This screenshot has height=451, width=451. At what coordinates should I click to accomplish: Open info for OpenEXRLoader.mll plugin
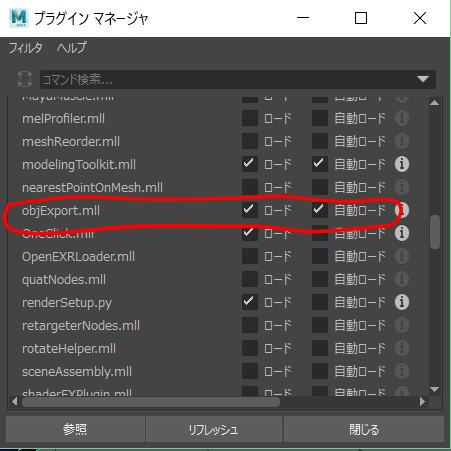pos(402,256)
